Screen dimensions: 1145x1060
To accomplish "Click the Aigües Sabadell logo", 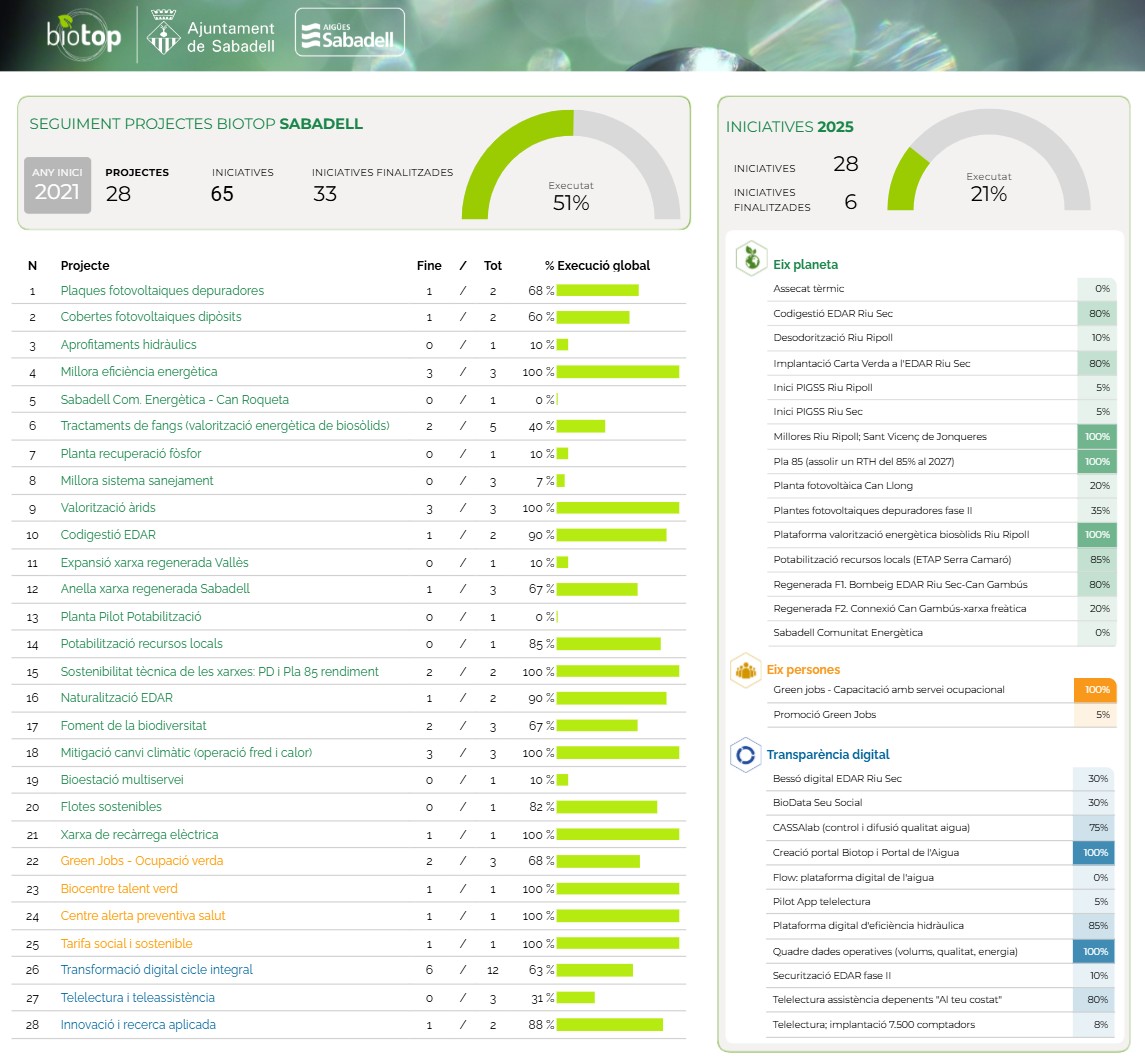I will (x=350, y=33).
